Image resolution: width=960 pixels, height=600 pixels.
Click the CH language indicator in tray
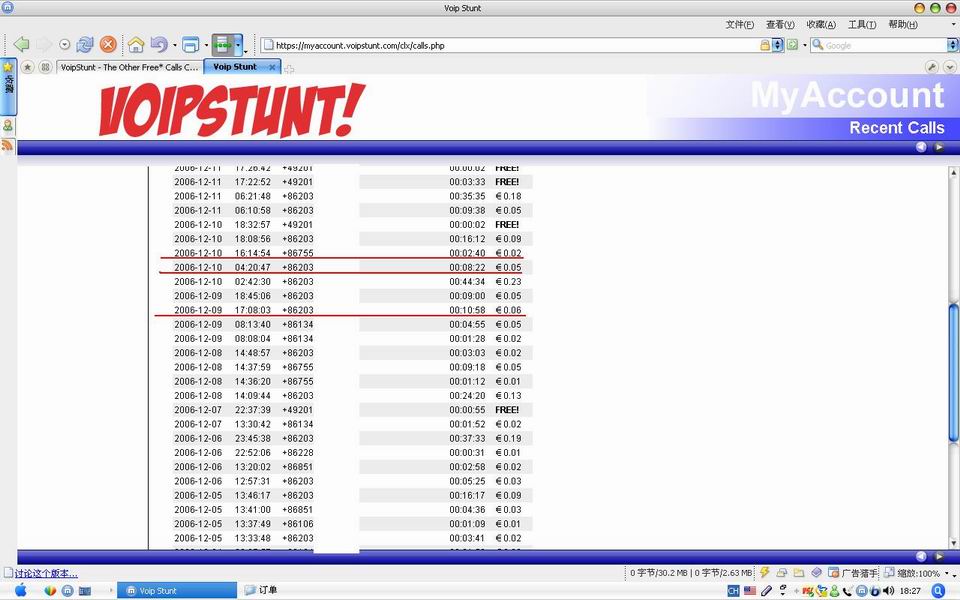[733, 591]
